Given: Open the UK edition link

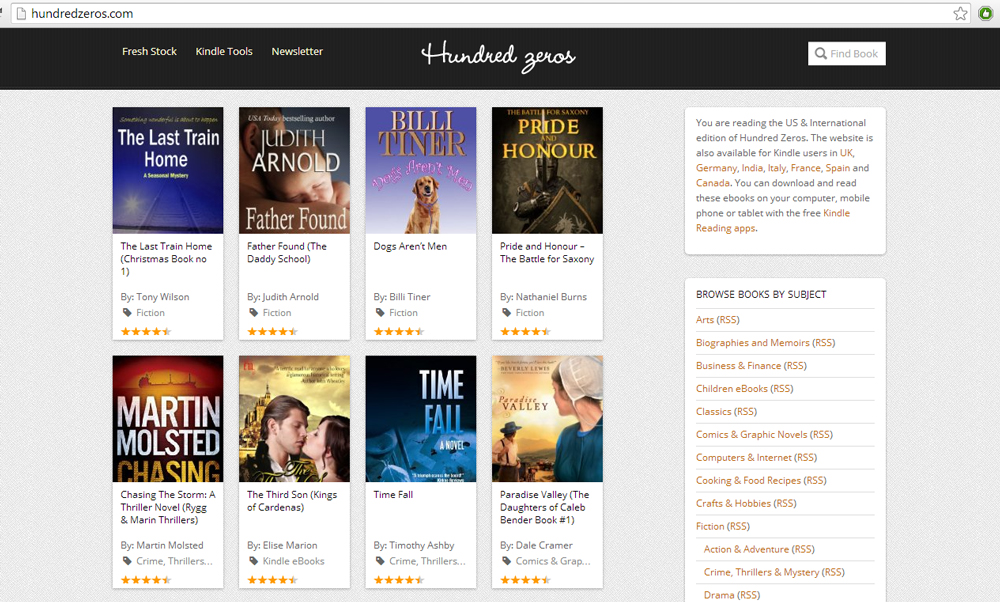Looking at the screenshot, I should tap(846, 152).
